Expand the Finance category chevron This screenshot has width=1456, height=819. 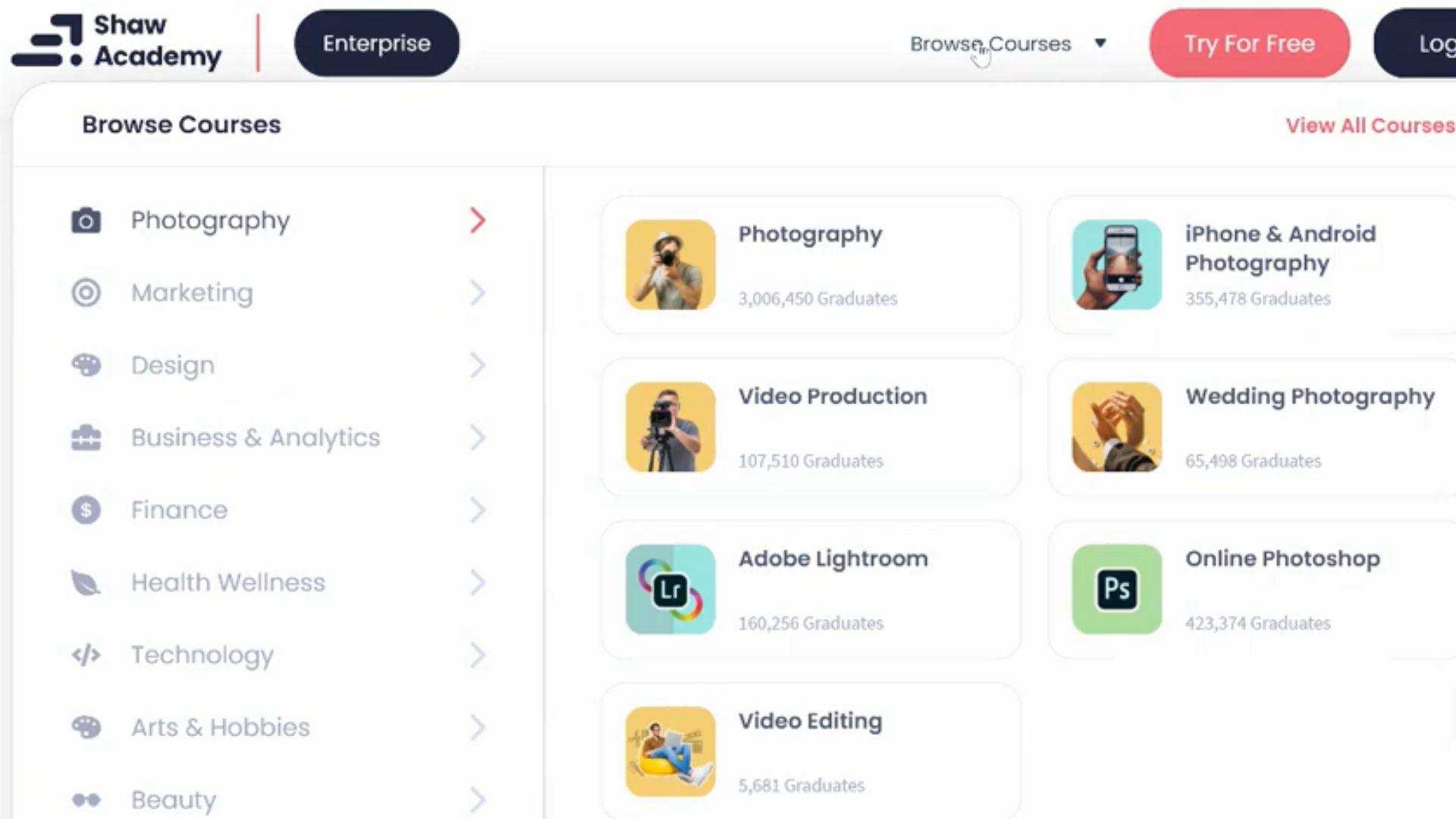click(477, 510)
